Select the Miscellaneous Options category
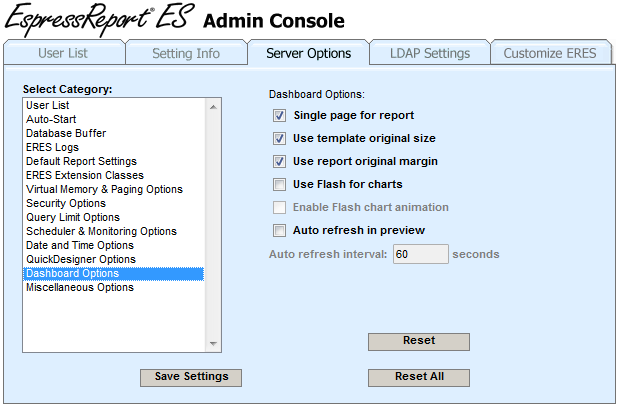The image size is (620, 407). (113, 288)
